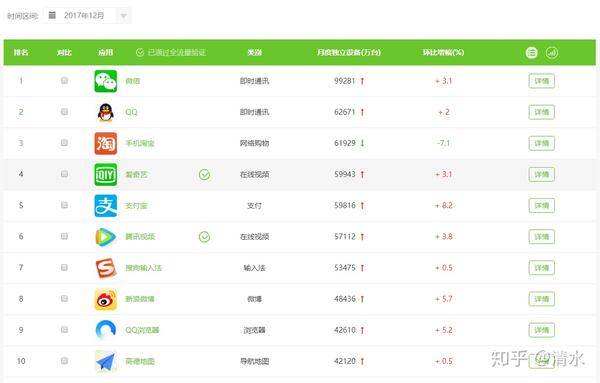The height and width of the screenshot is (383, 600).
Task: Open 详情 button for QQ Browser row
Action: pyautogui.click(x=541, y=330)
